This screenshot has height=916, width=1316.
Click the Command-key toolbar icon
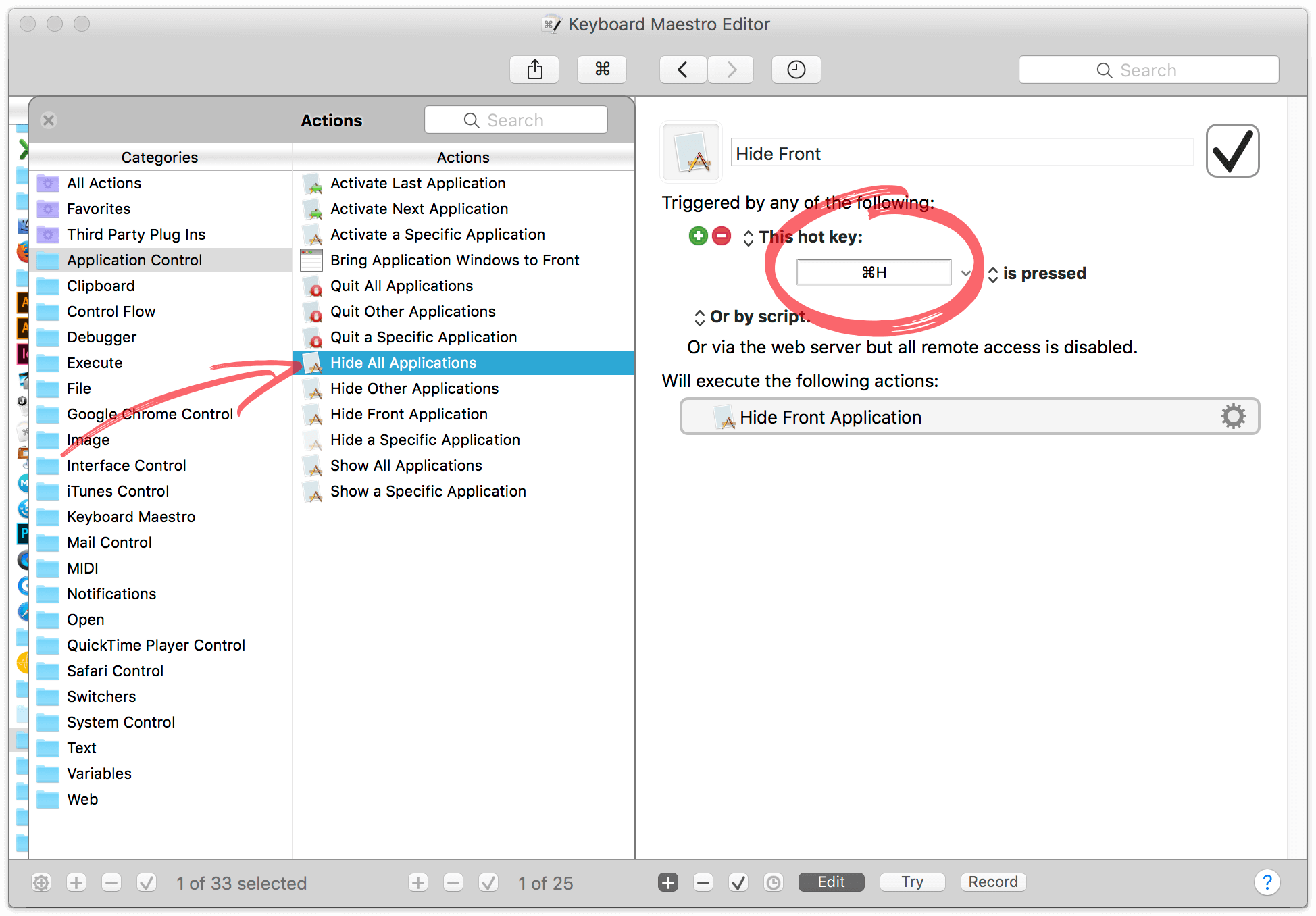tap(602, 70)
